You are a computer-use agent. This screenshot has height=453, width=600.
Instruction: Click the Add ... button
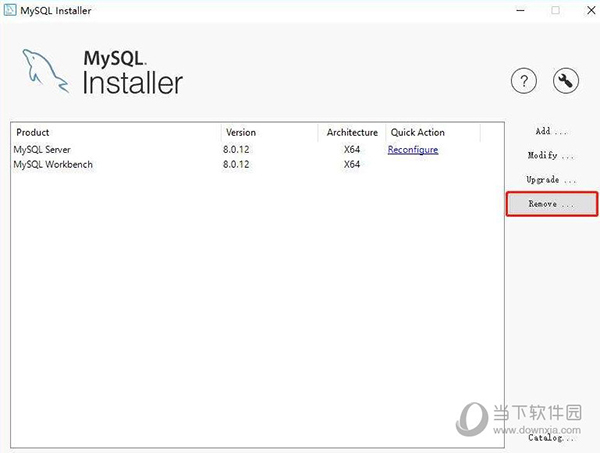pos(551,131)
